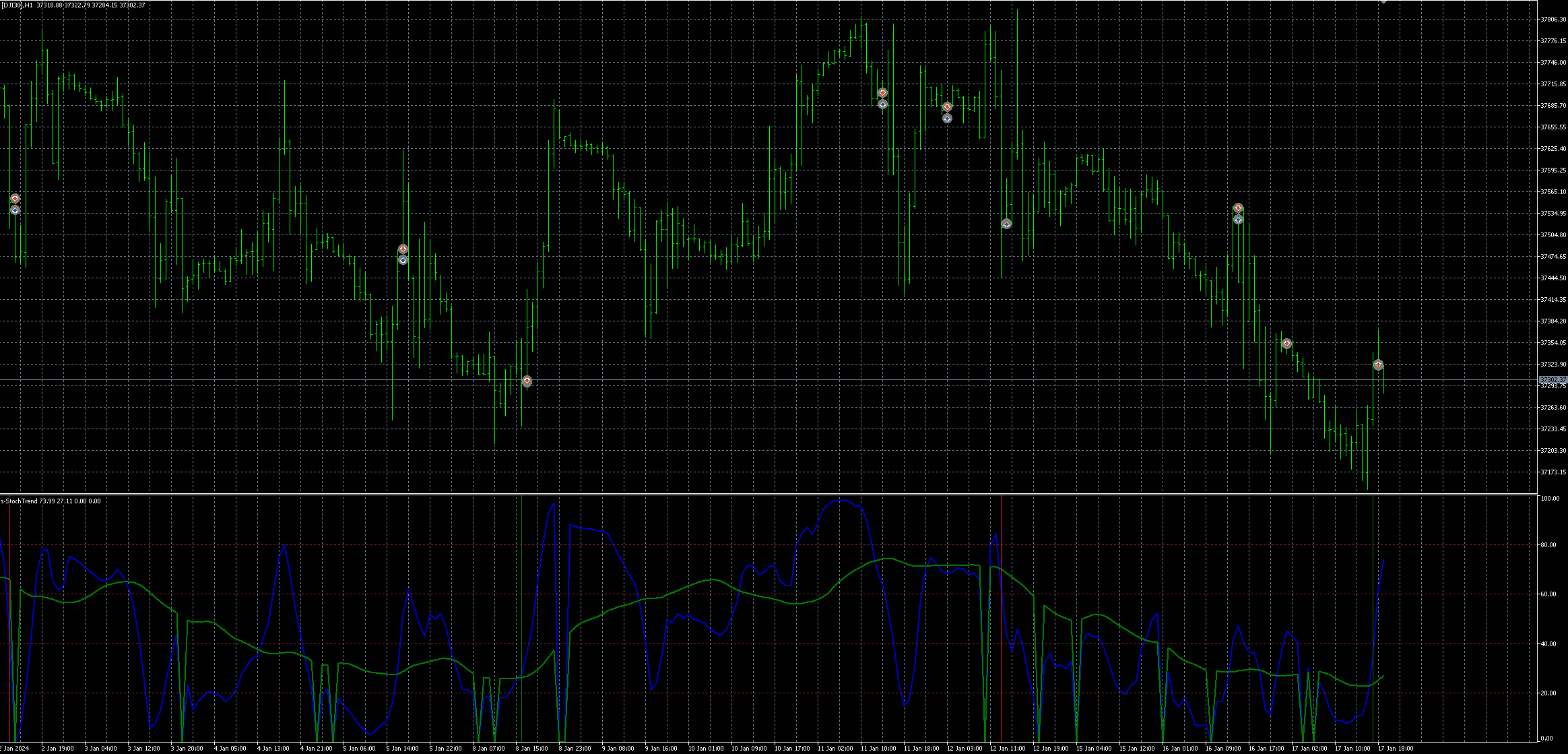Select the red sell arrow at chart's far left
Image resolution: width=1568 pixels, height=754 pixels.
(x=15, y=199)
